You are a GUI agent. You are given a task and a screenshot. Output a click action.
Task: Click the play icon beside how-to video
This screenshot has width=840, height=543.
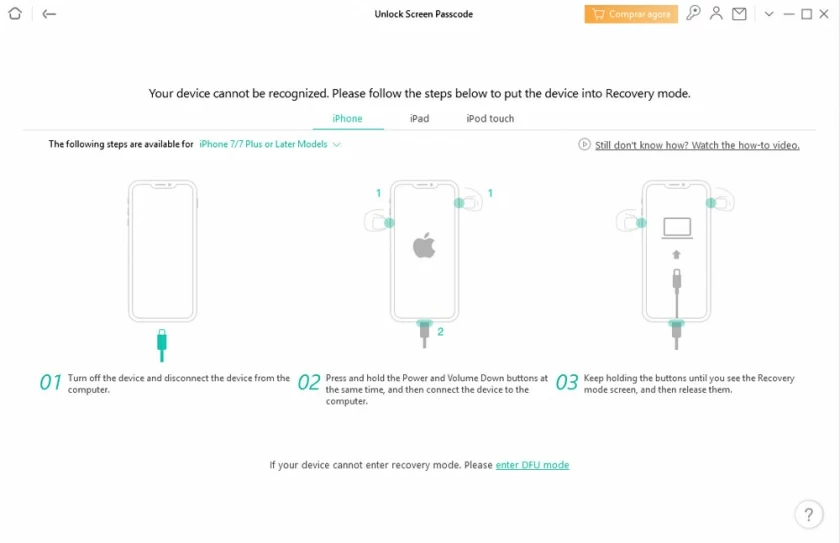[584, 145]
